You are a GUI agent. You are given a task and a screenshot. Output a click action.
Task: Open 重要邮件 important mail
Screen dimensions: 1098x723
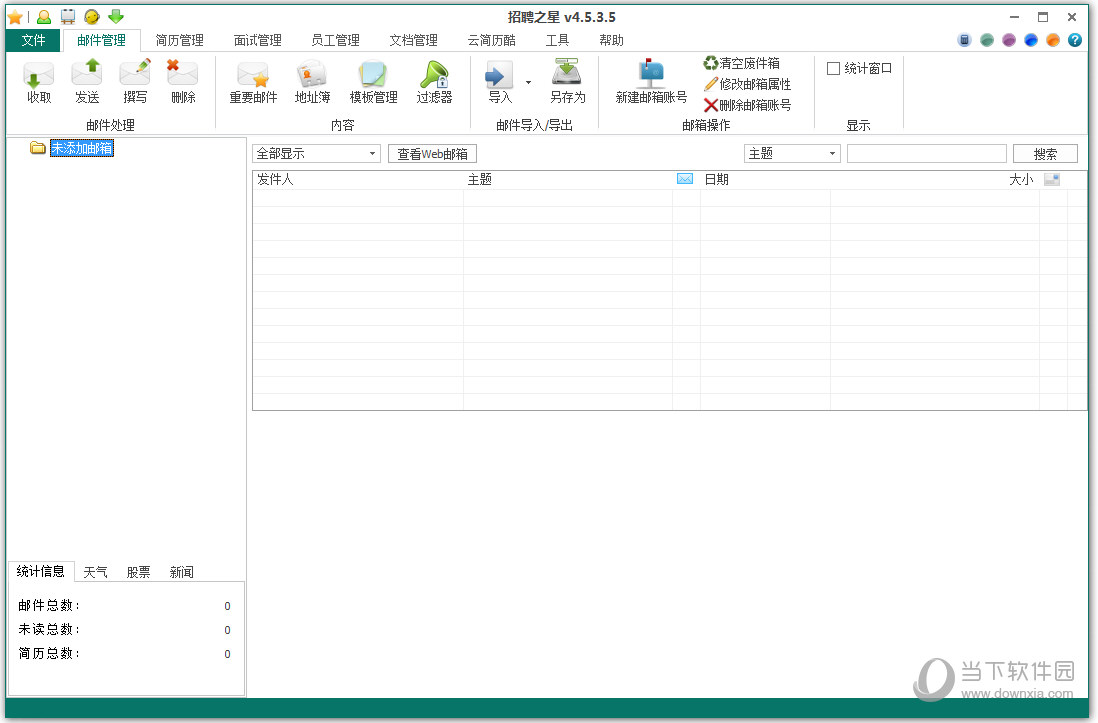[x=253, y=80]
